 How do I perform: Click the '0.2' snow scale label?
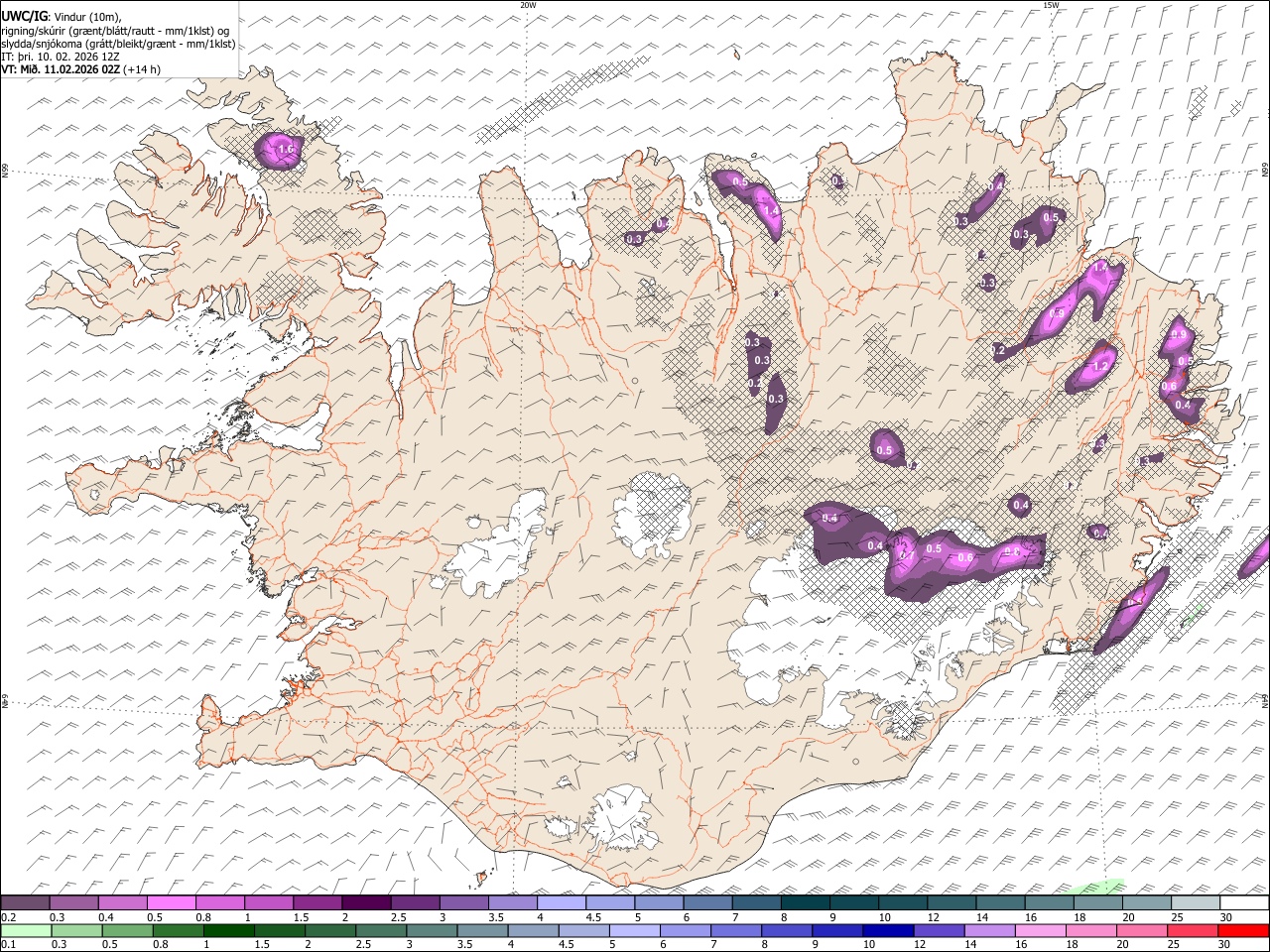(x=8, y=917)
